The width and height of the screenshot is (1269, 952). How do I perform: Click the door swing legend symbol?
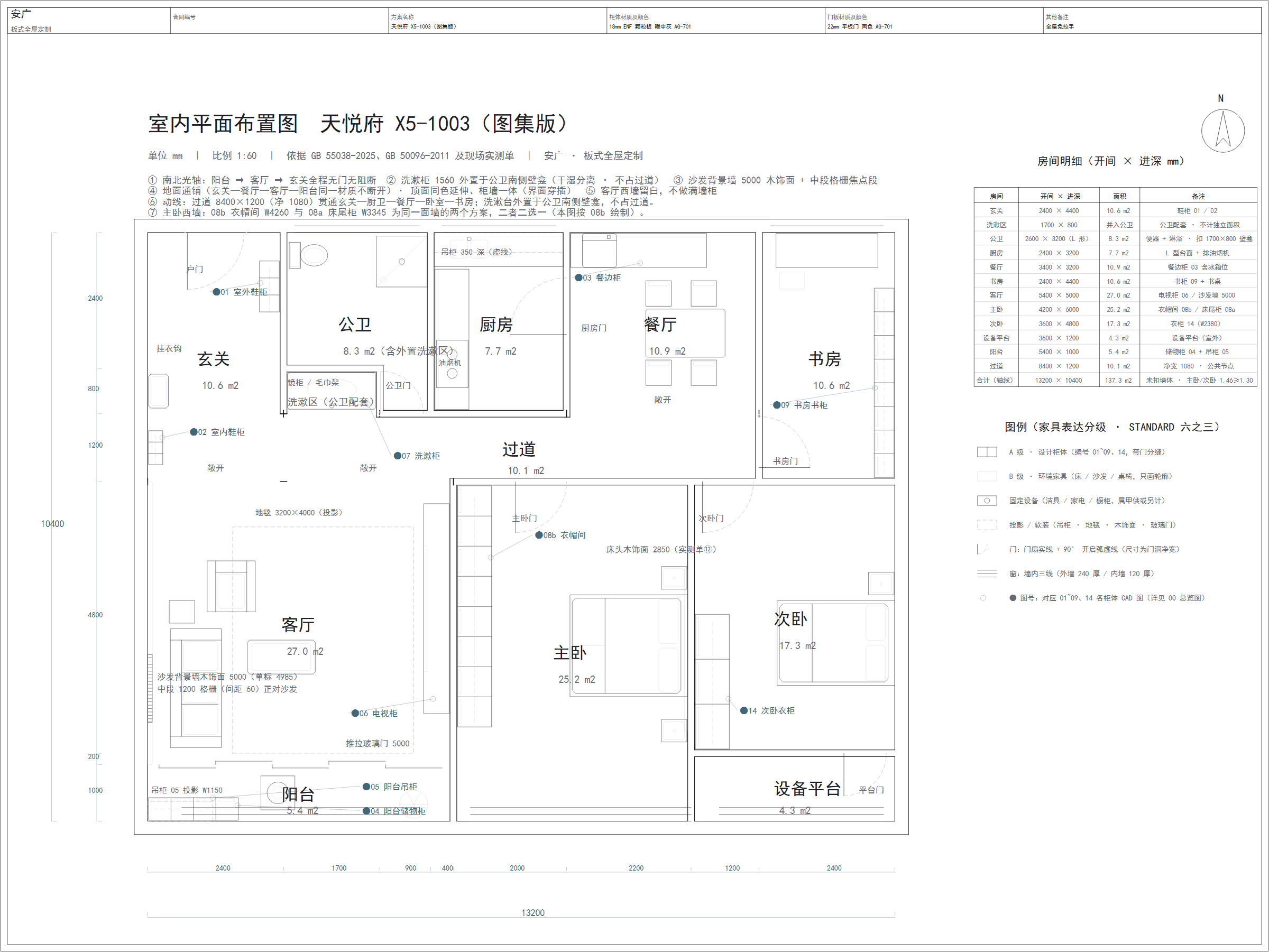pos(982,549)
